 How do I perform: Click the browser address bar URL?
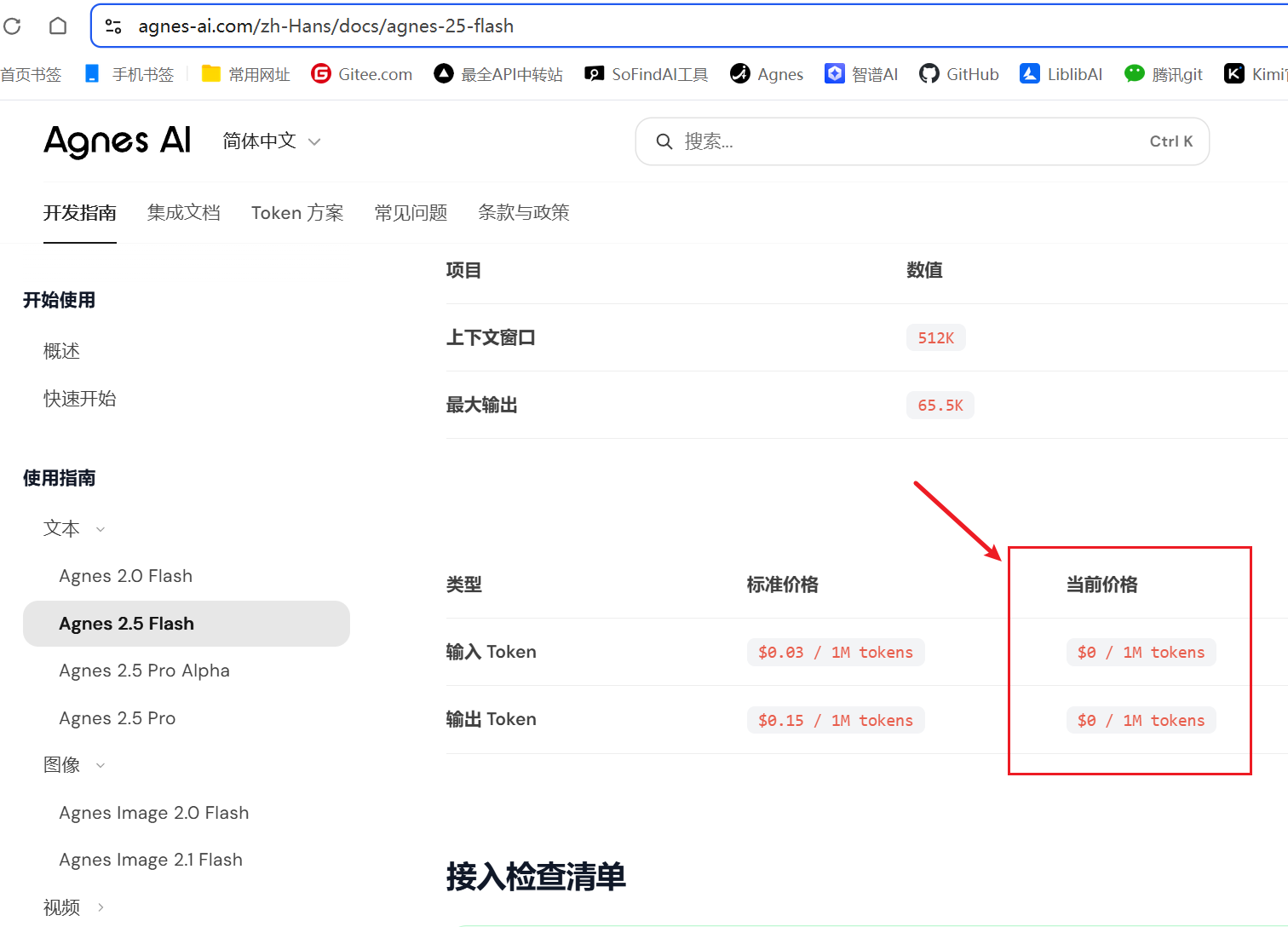click(326, 26)
